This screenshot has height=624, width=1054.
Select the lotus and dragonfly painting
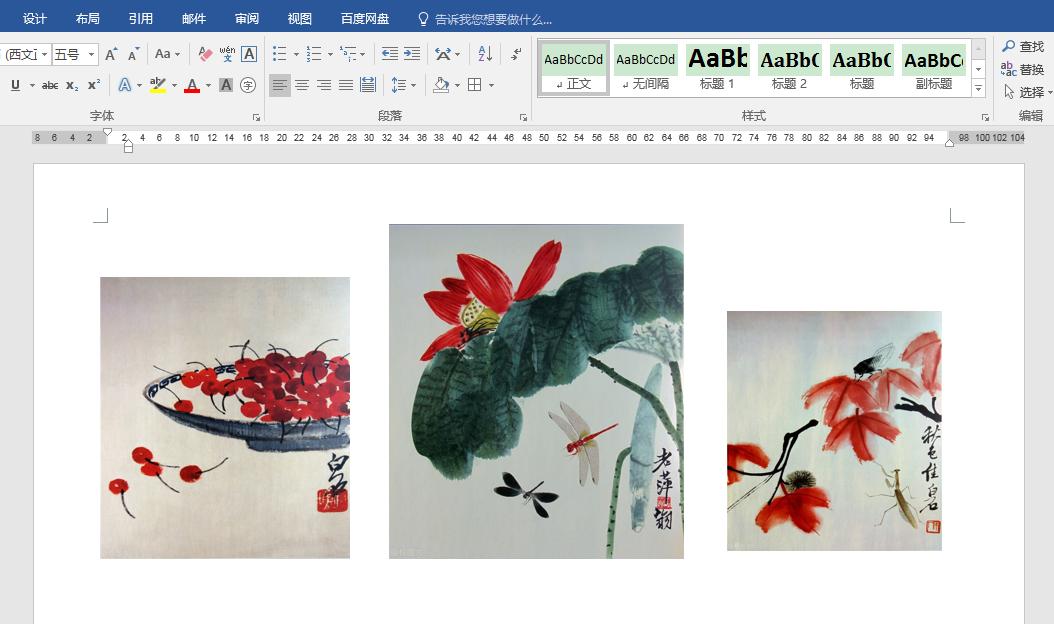click(536, 391)
